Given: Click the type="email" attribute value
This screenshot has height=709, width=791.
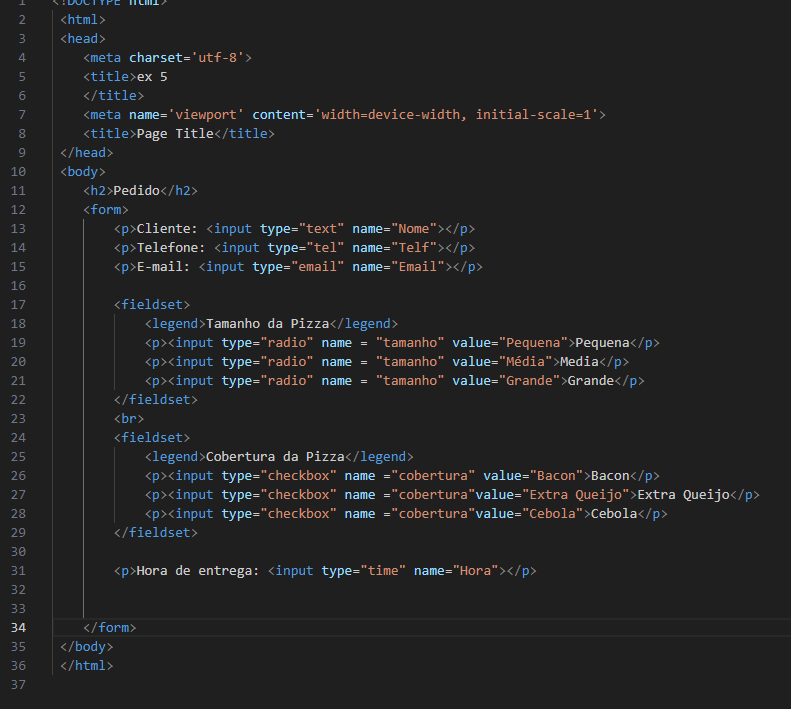Looking at the screenshot, I should point(316,266).
